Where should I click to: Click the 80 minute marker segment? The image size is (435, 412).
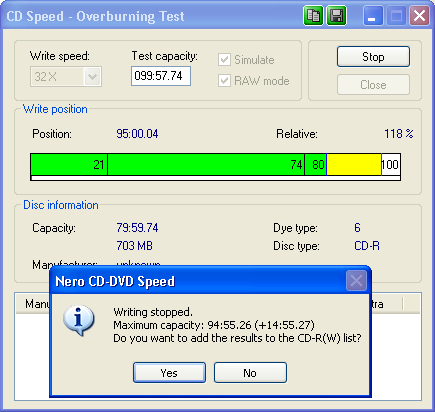point(316,165)
